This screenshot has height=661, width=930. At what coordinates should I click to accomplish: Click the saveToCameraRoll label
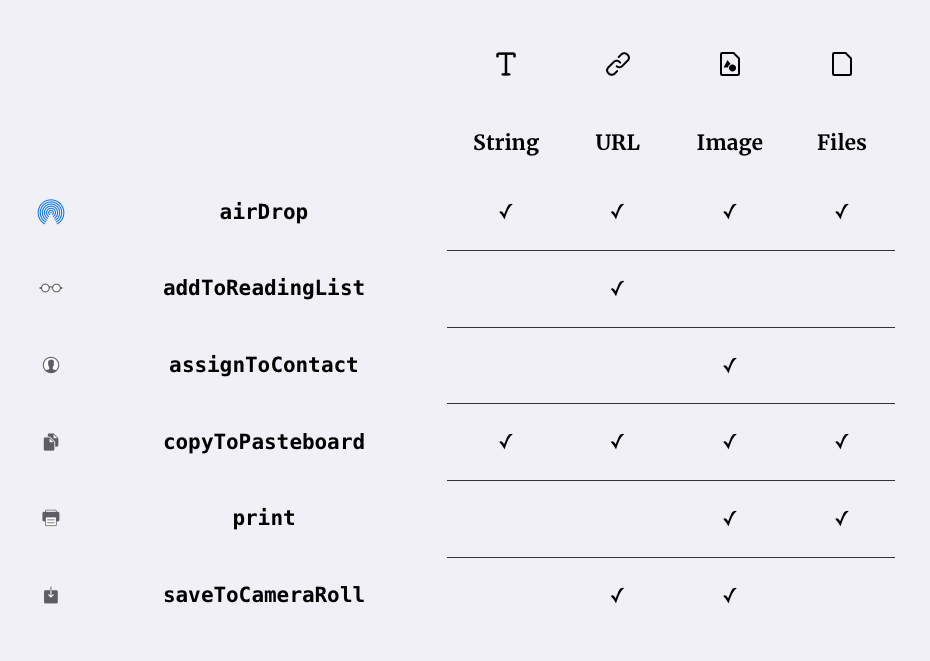click(264, 595)
